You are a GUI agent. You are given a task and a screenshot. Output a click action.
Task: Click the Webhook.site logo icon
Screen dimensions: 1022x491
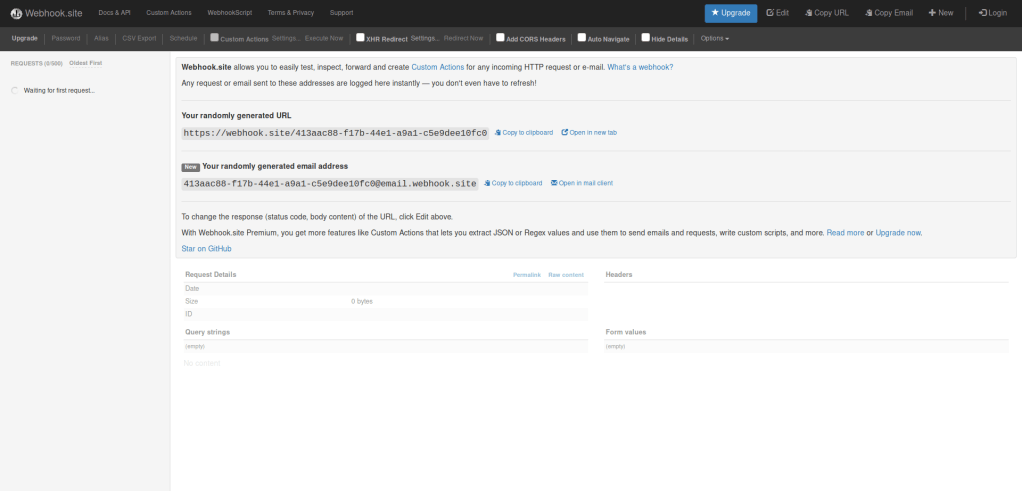[x=16, y=13]
